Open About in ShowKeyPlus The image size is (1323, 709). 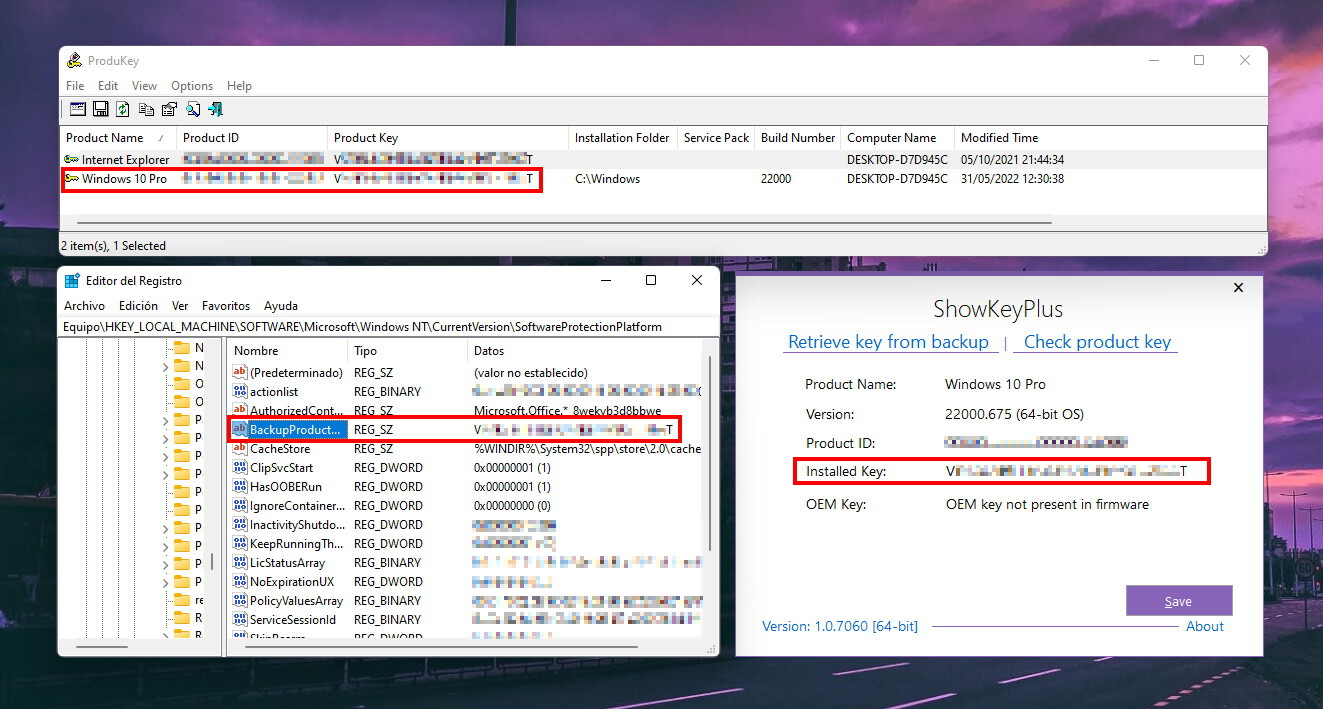pos(1204,626)
